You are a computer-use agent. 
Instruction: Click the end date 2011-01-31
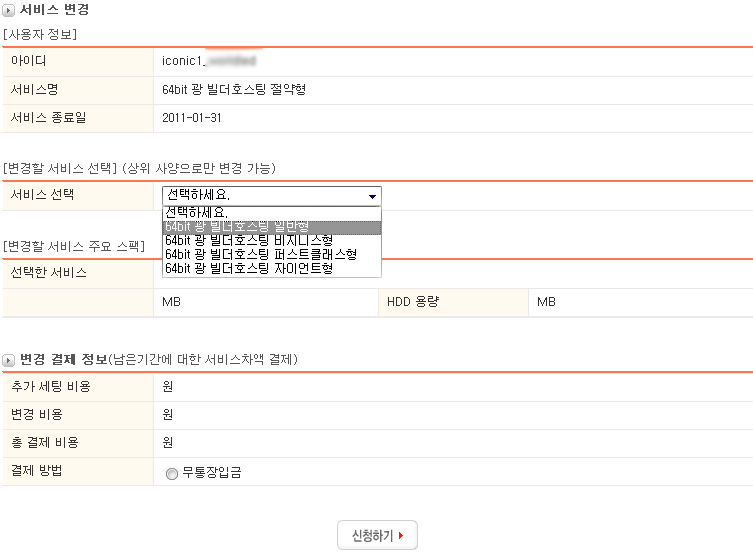[192, 118]
